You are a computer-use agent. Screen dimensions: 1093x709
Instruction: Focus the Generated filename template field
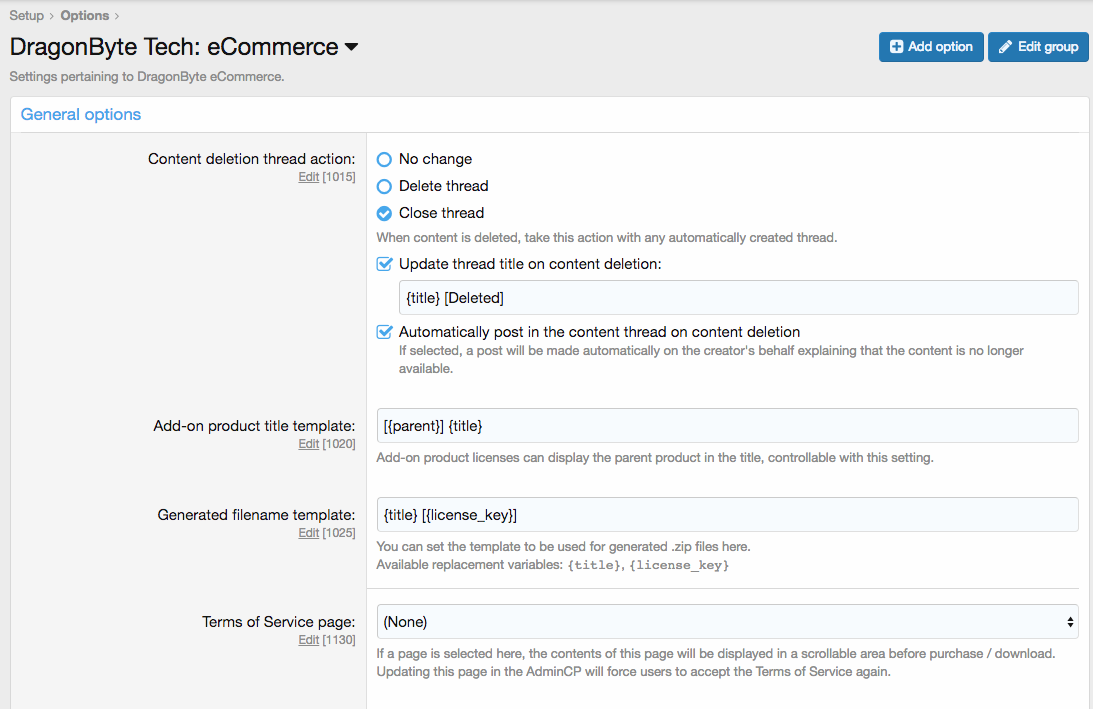[727, 514]
